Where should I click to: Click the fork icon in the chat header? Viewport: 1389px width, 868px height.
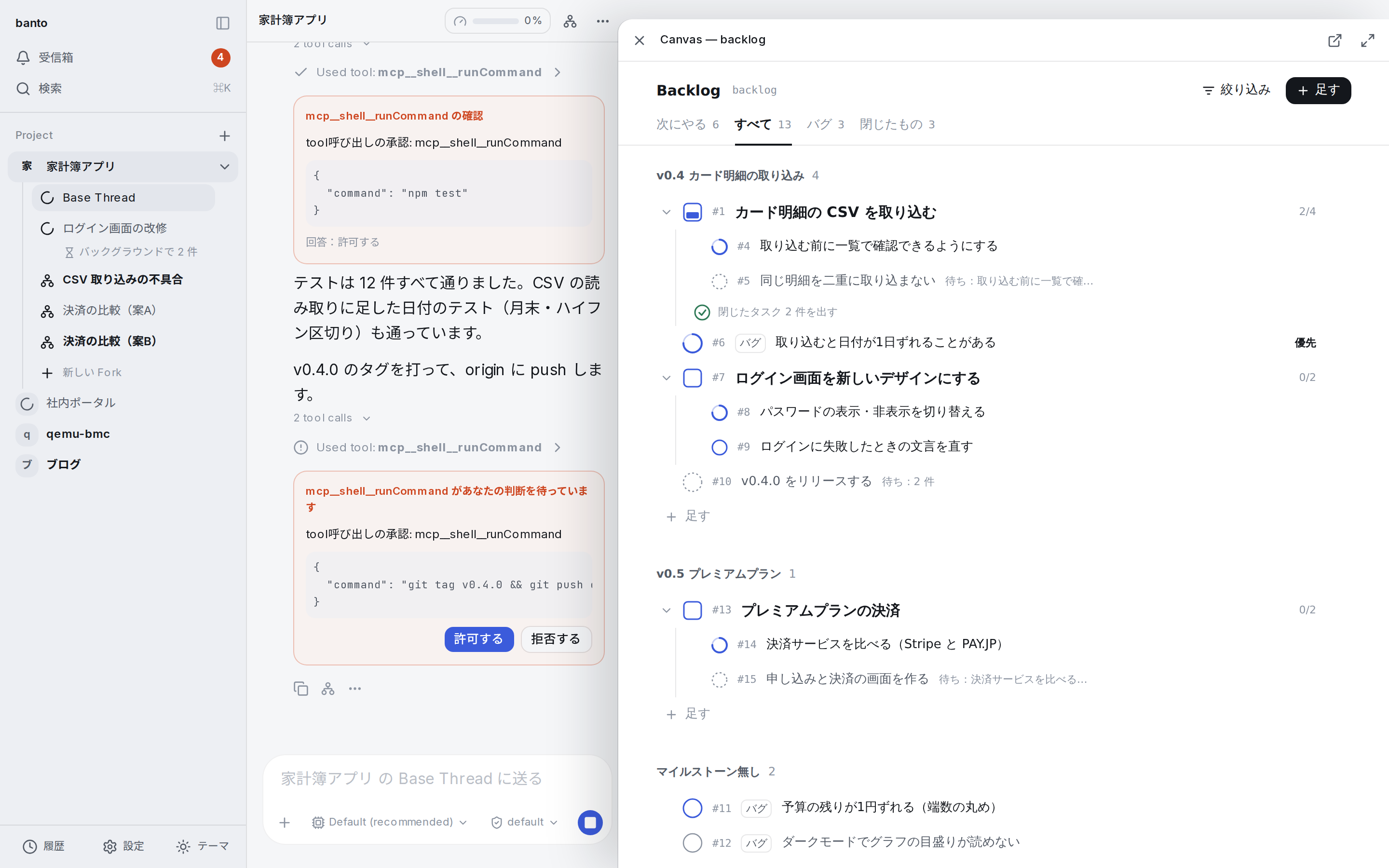[570, 21]
